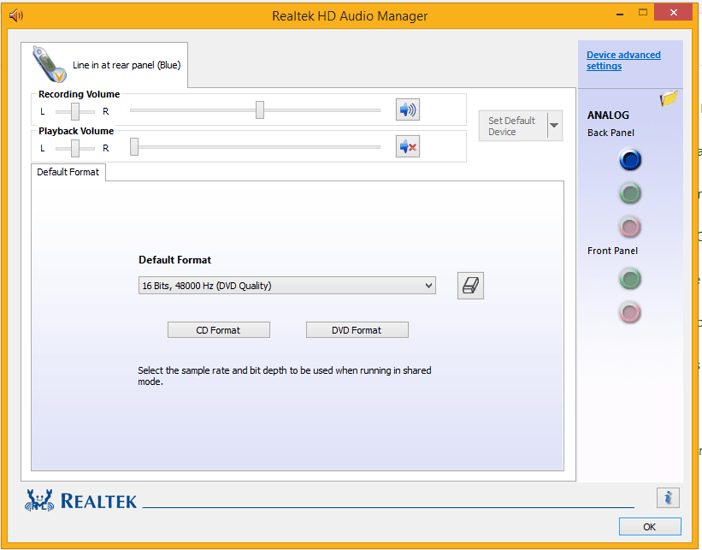This screenshot has height=550, width=702.
Task: Switch to the Default Format tab
Action: point(68,172)
